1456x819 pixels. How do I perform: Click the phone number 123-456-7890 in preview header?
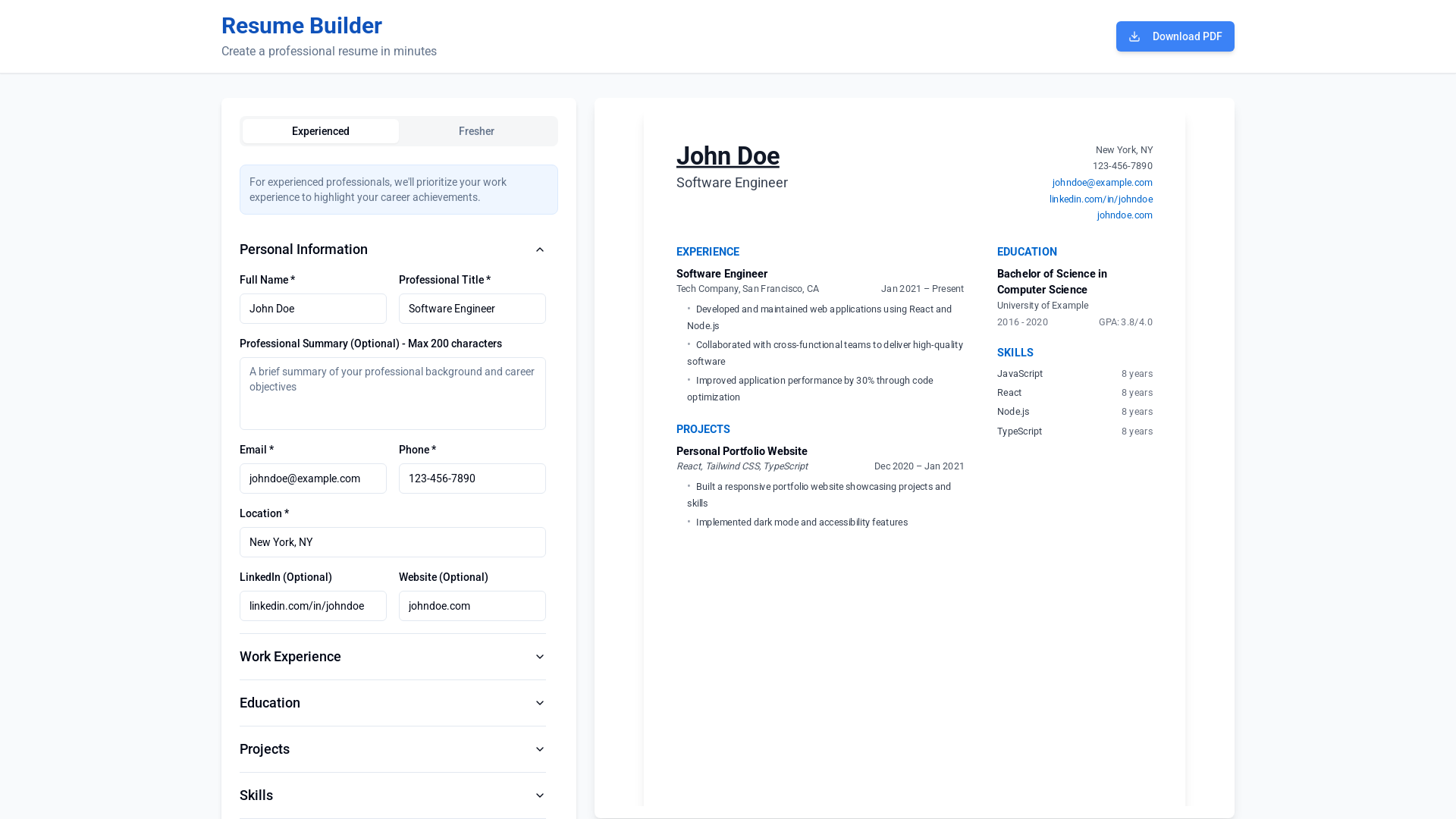(x=1122, y=166)
